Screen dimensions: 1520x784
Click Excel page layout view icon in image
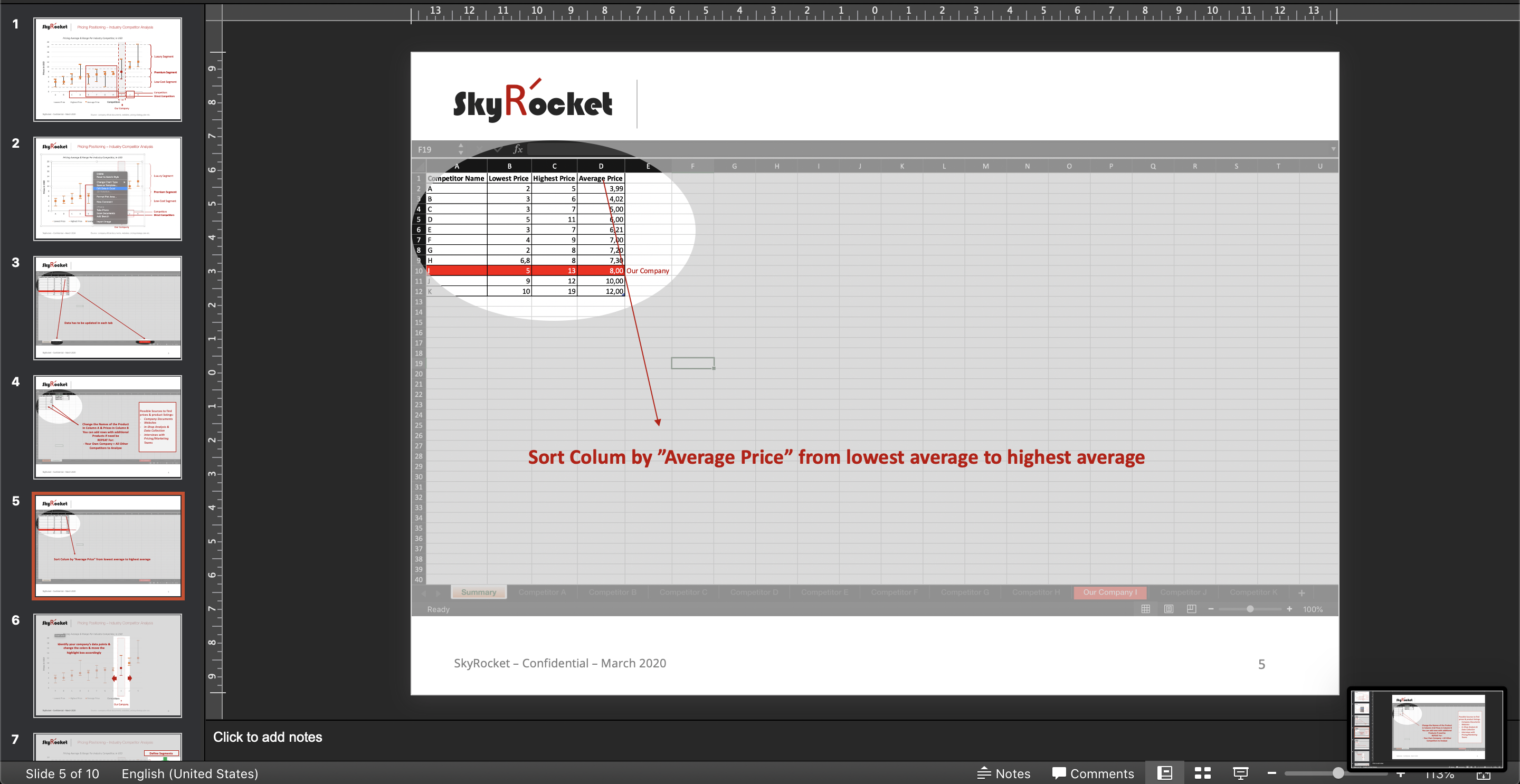(1168, 609)
